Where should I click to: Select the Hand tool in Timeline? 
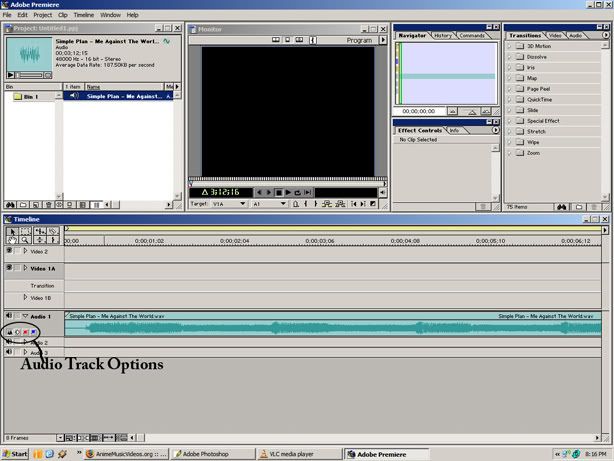click(12, 240)
